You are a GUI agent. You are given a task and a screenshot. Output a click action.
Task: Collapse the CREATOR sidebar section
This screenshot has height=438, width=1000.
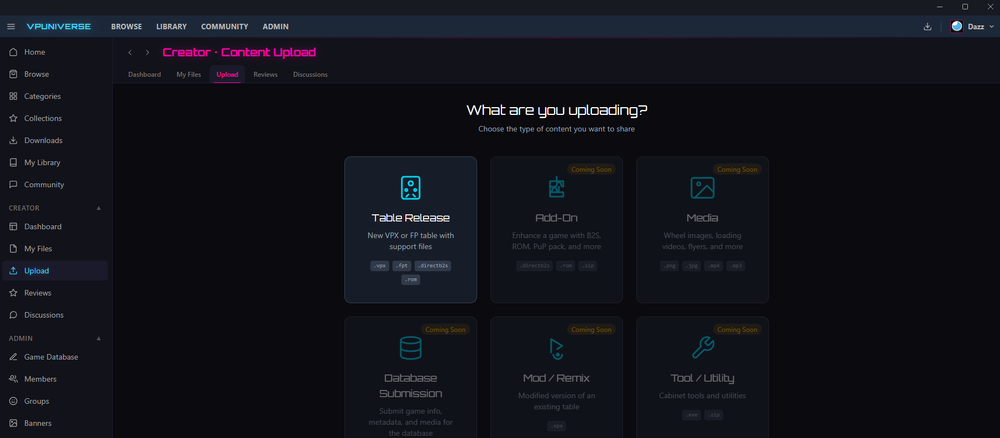tap(98, 208)
